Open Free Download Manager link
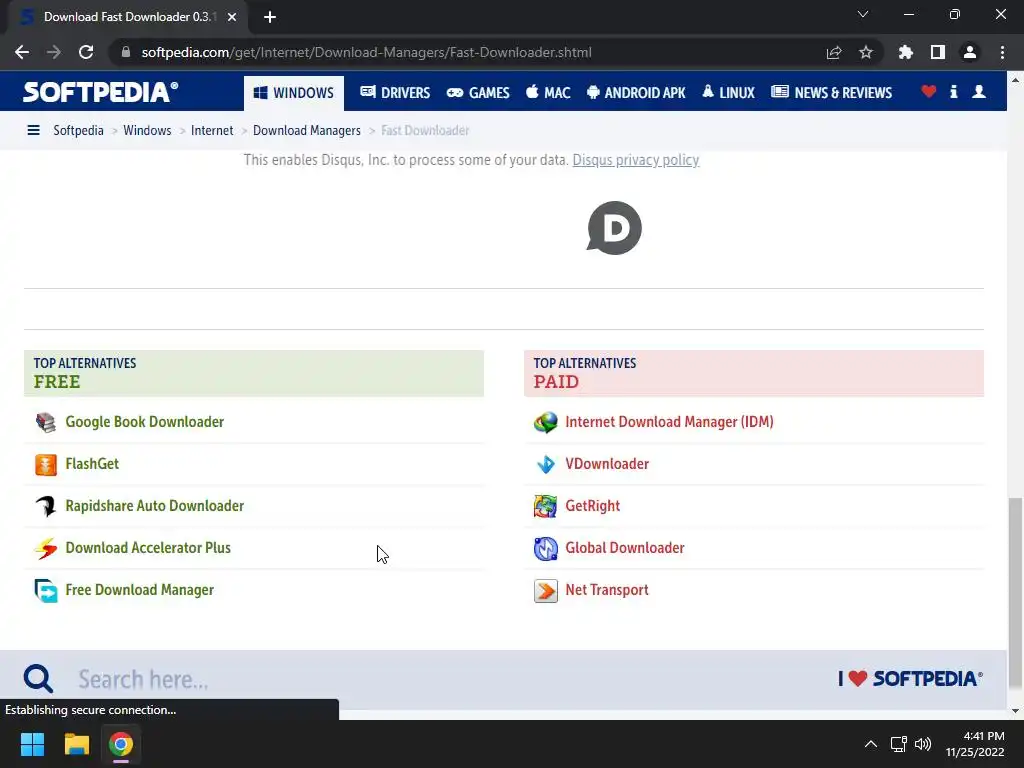 pyautogui.click(x=139, y=590)
